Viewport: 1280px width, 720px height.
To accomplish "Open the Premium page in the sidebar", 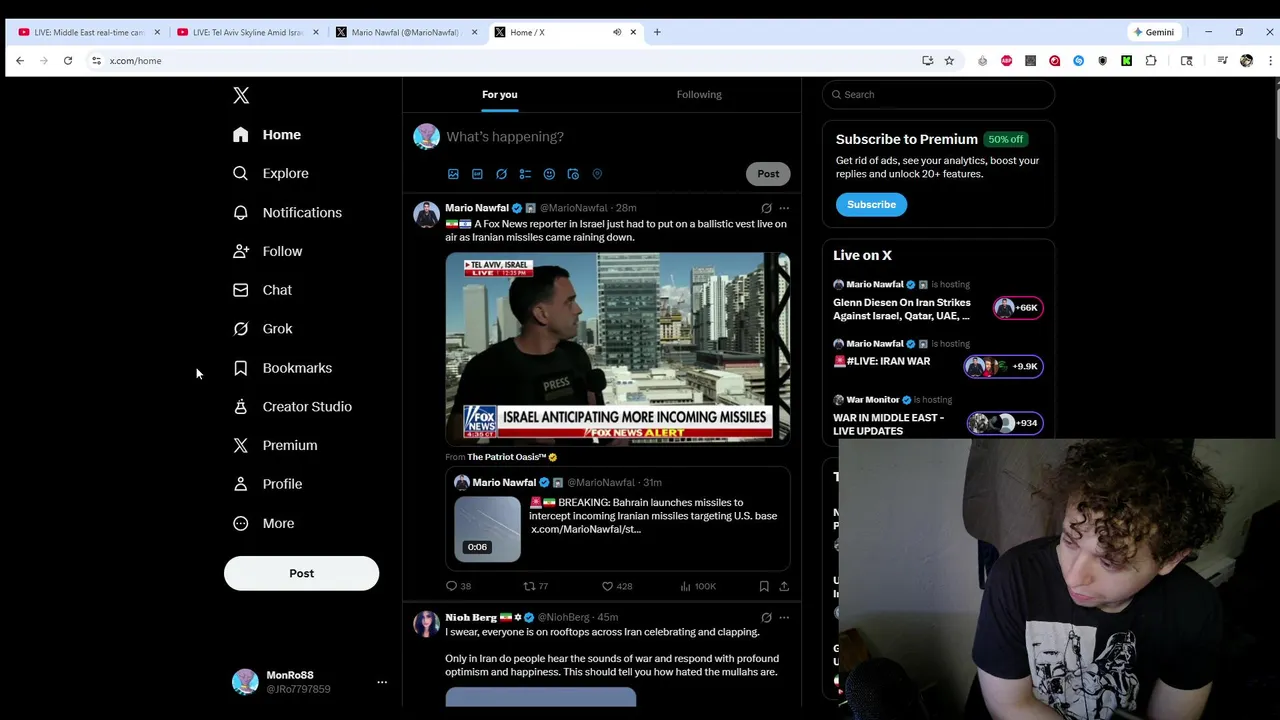I will 275,445.
